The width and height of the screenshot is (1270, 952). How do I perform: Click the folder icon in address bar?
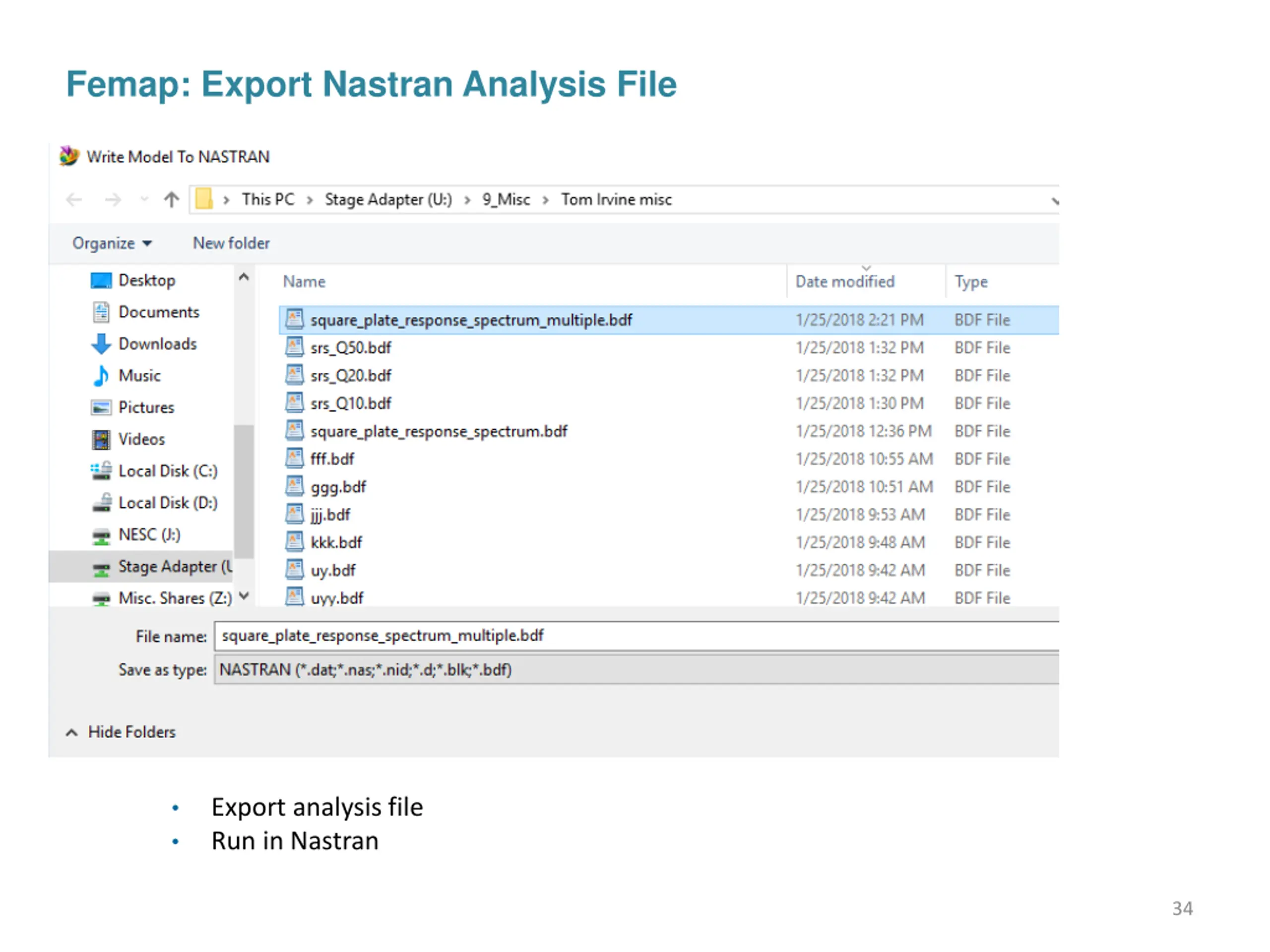(204, 199)
